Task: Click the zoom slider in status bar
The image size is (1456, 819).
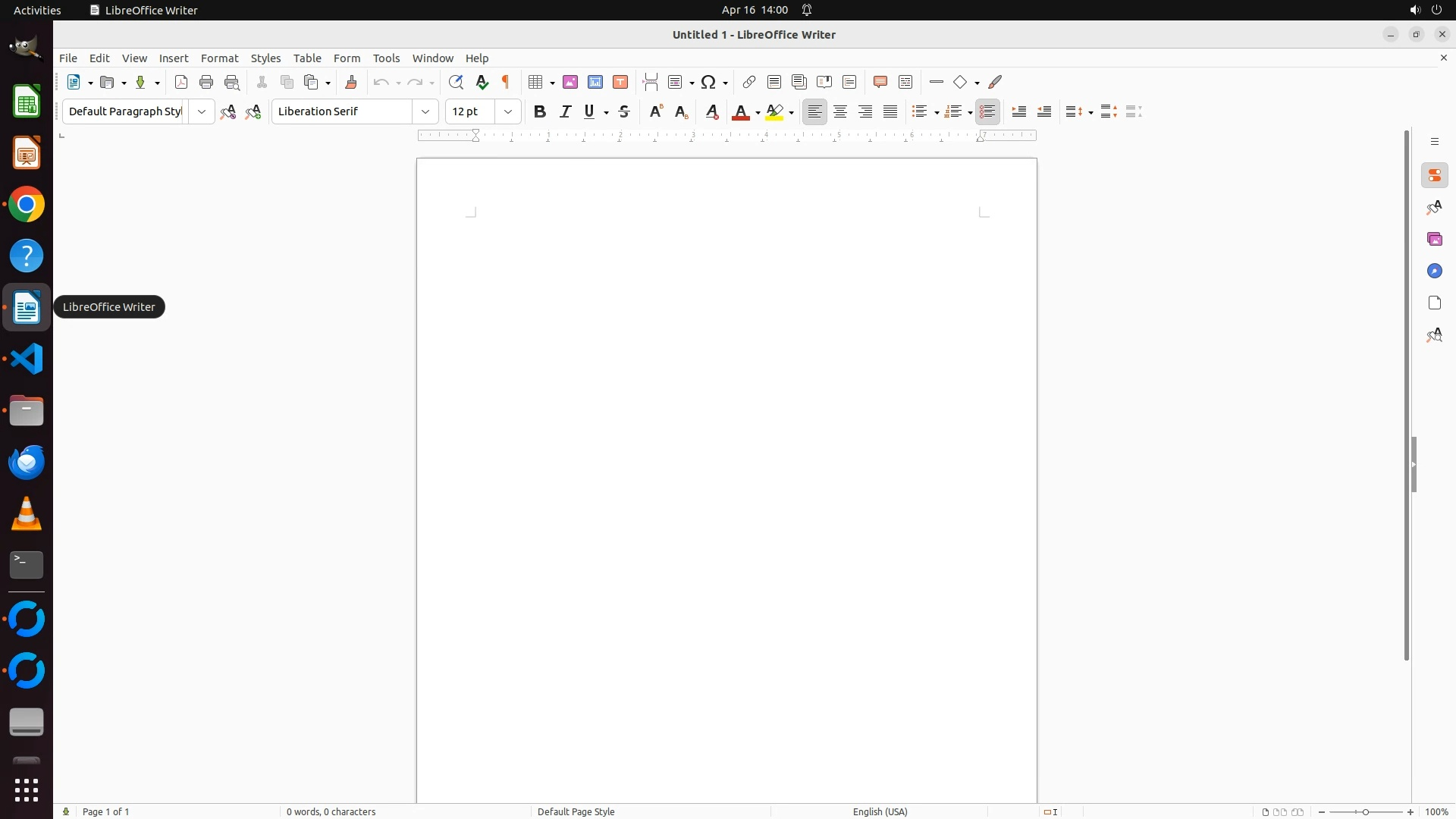Action: [1366, 811]
